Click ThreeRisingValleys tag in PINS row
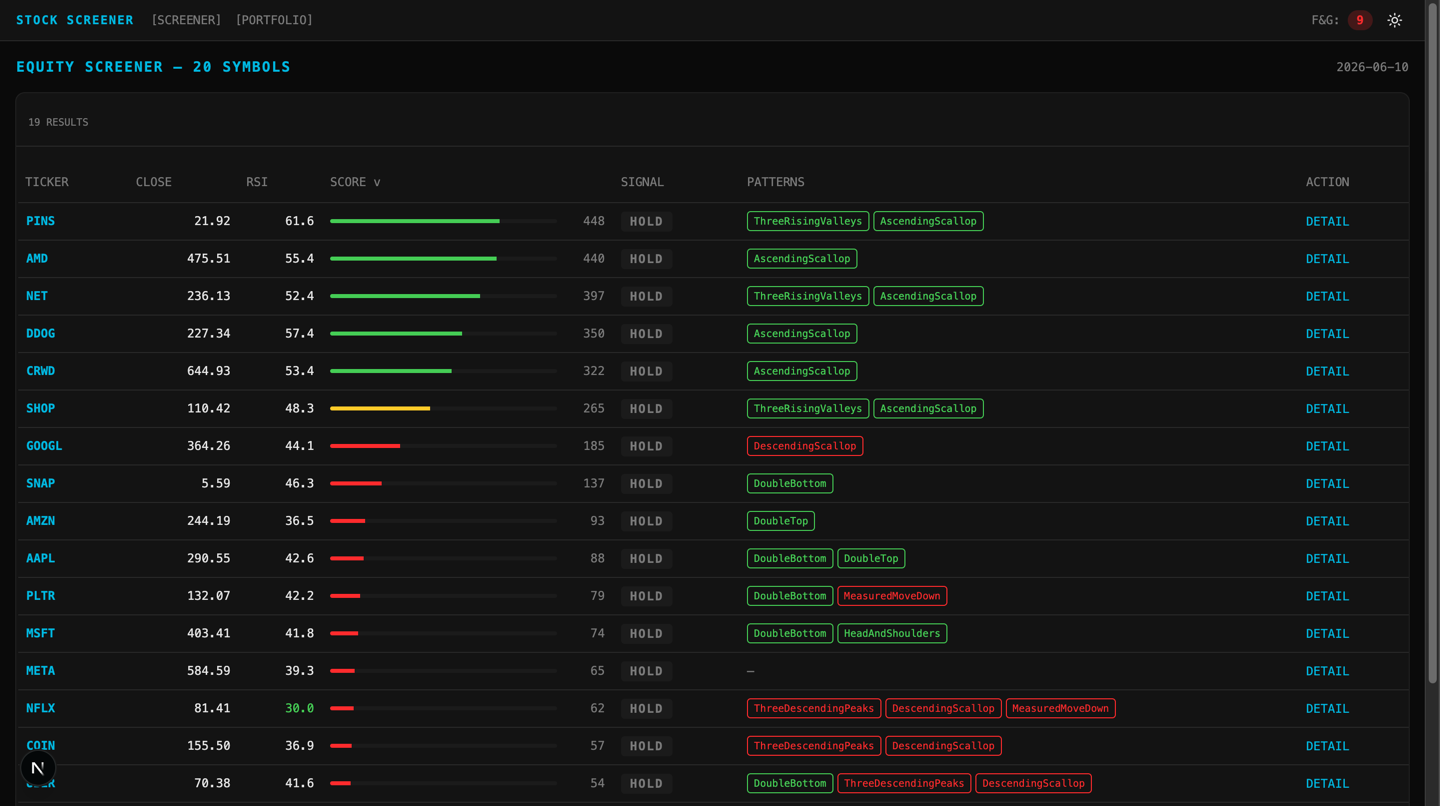Viewport: 1440px width, 806px height. click(x=808, y=221)
